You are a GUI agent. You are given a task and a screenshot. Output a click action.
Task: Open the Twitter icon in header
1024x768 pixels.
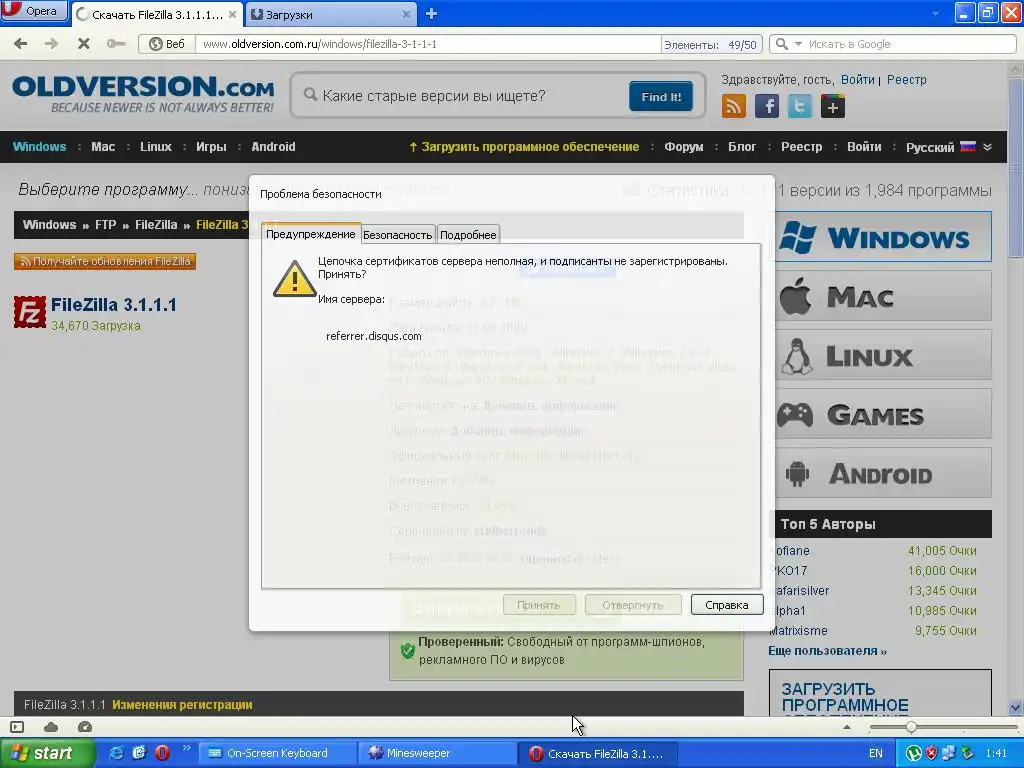(x=799, y=106)
